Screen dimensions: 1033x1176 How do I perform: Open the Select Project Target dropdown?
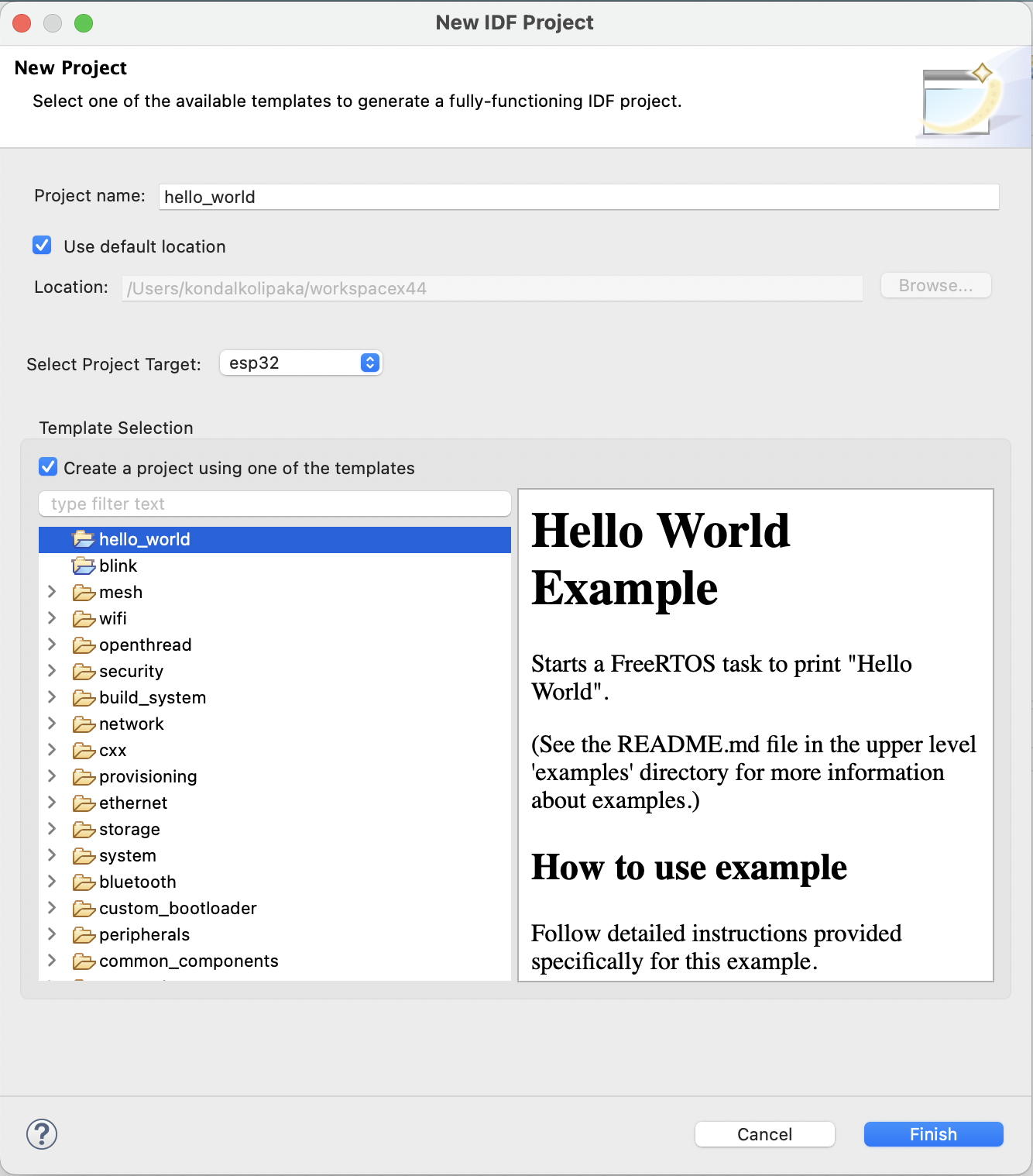click(301, 363)
